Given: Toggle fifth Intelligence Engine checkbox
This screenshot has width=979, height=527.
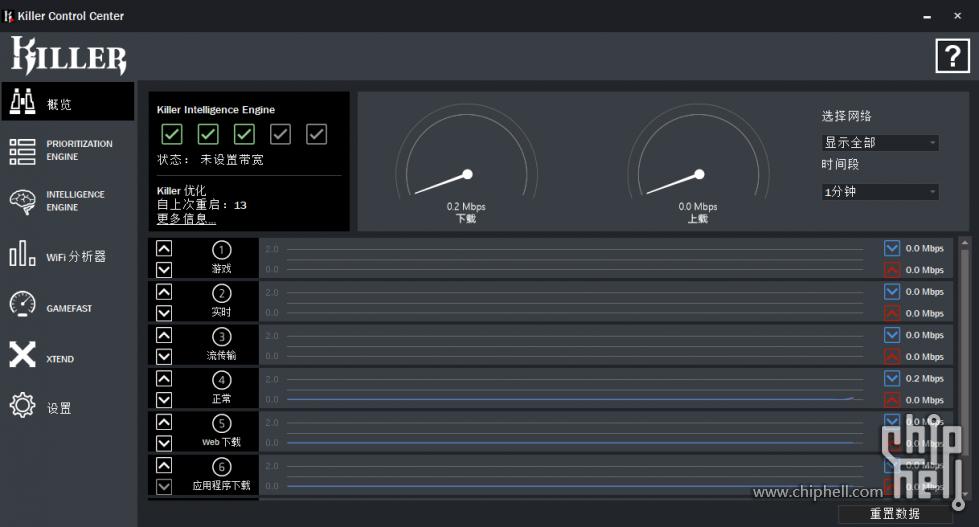Looking at the screenshot, I should coord(317,134).
